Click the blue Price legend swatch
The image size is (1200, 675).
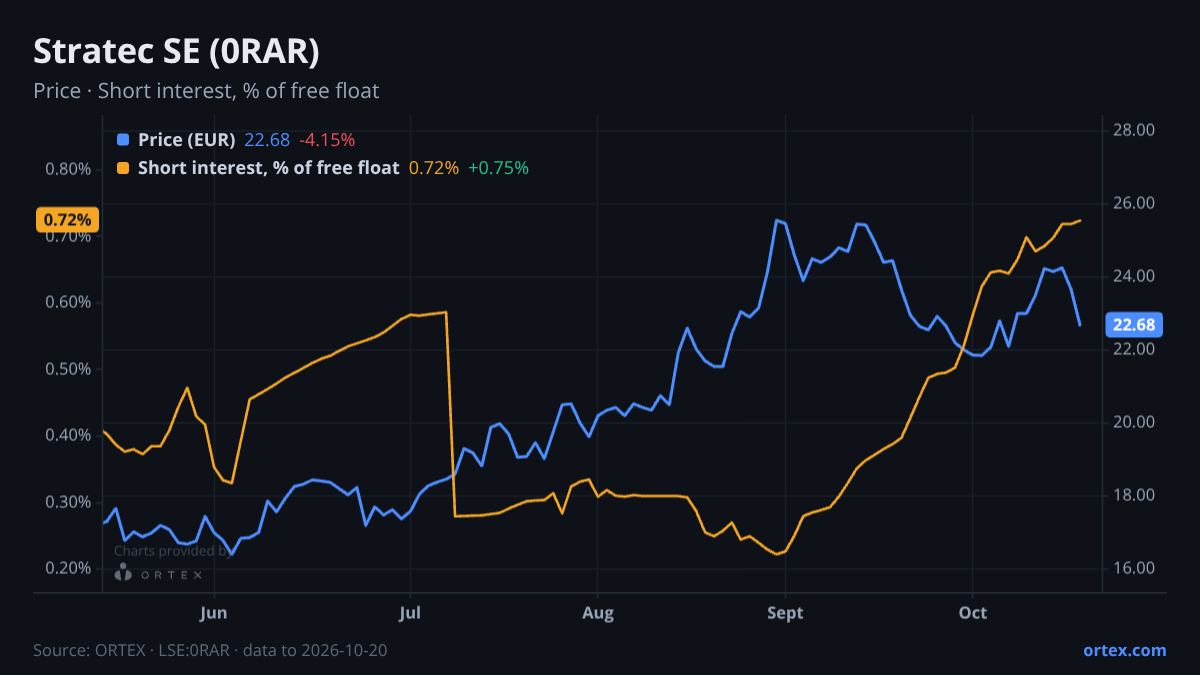[x=123, y=140]
